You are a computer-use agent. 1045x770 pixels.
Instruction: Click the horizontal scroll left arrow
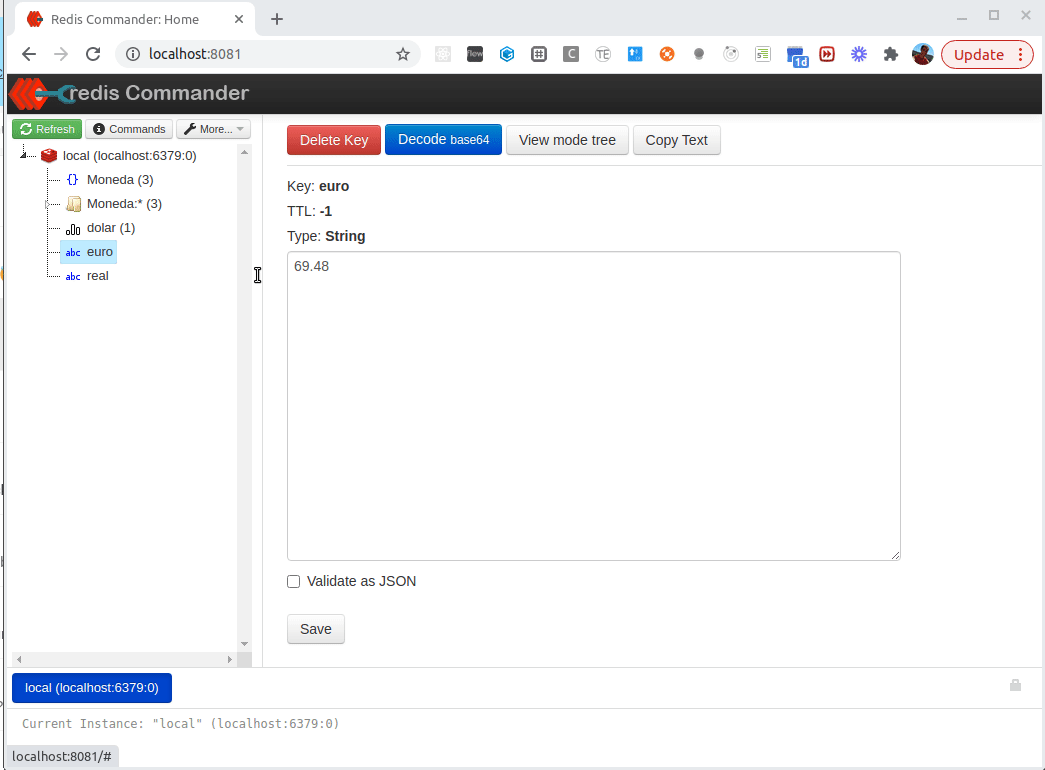click(x=19, y=659)
